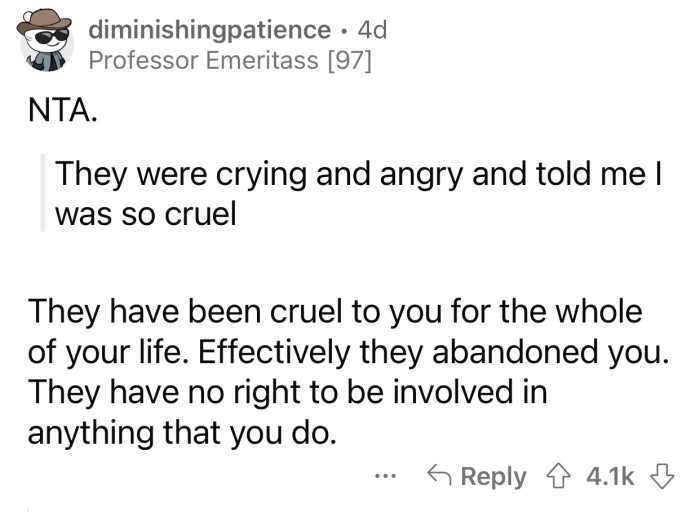Select the Professor Emeritass [97] flair
700x512 pixels.
(229, 60)
